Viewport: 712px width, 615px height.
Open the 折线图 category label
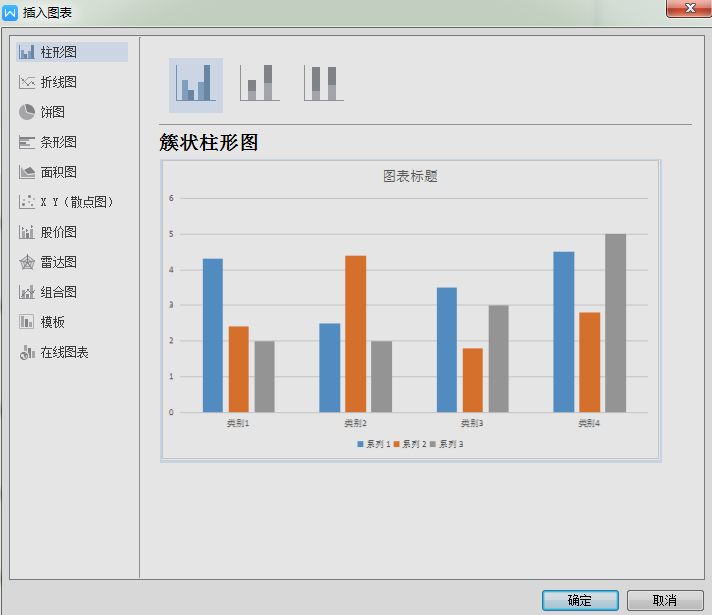(x=59, y=82)
